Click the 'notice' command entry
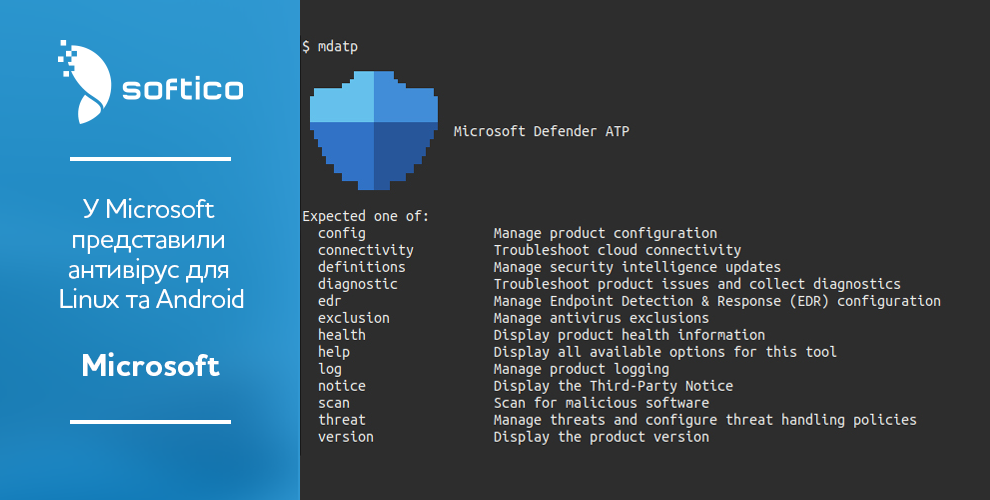This screenshot has height=500, width=990. click(342, 386)
